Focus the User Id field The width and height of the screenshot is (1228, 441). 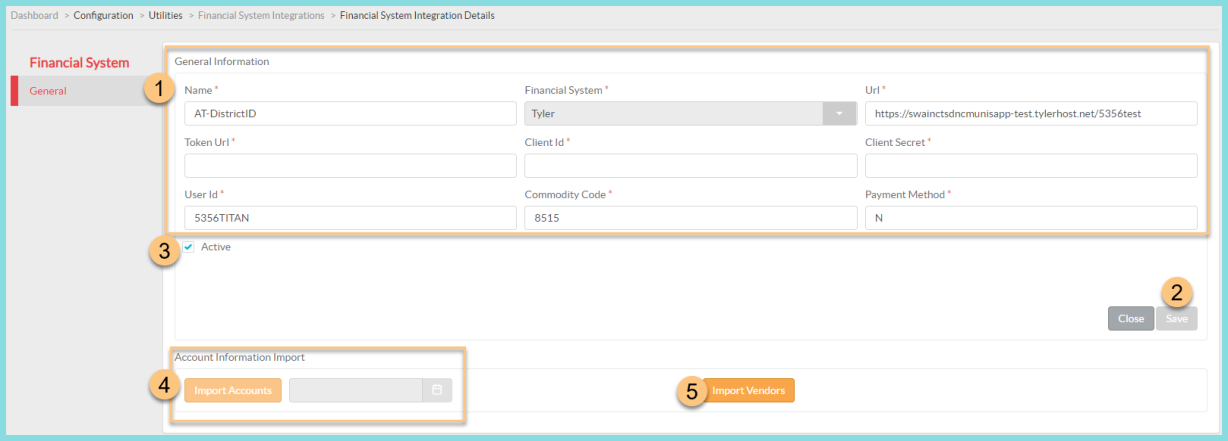(x=350, y=218)
